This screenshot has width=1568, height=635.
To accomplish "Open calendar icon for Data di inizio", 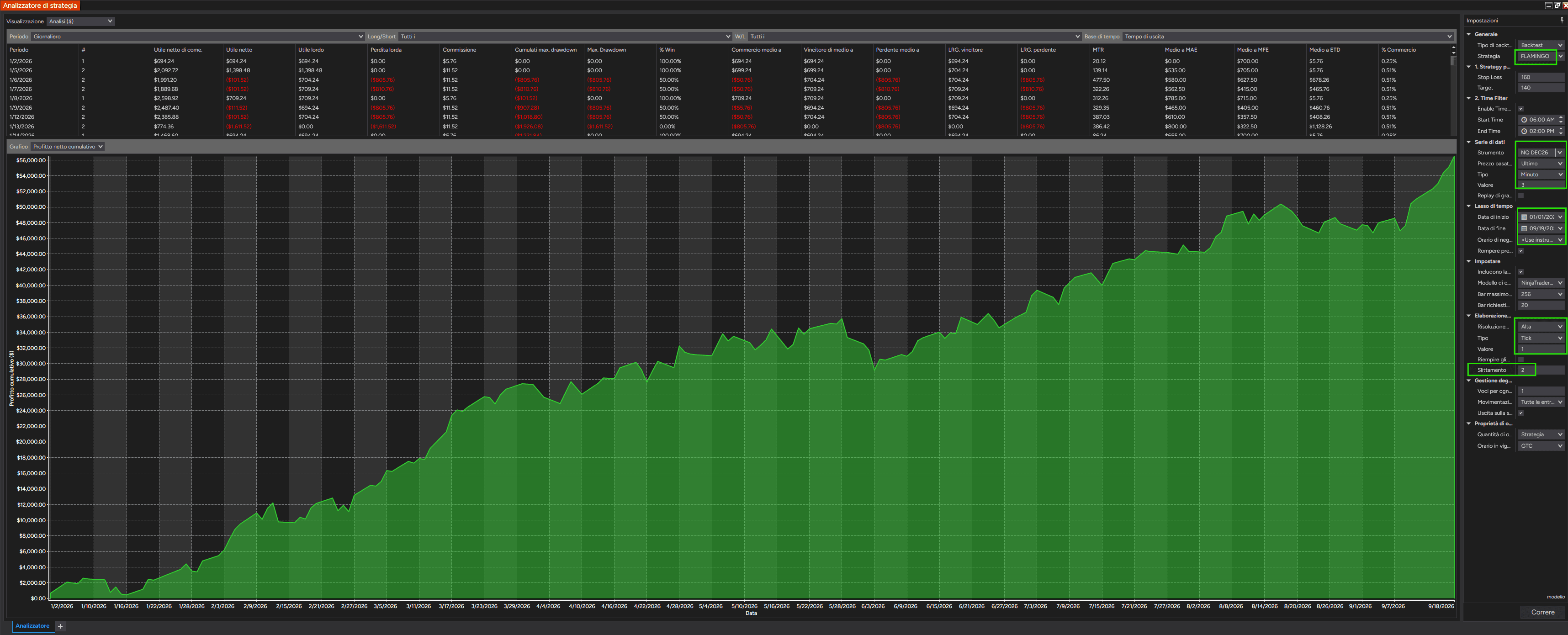I will click(1524, 217).
